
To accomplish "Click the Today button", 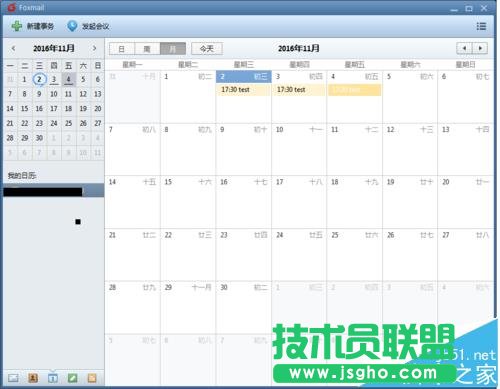I will pos(207,49).
